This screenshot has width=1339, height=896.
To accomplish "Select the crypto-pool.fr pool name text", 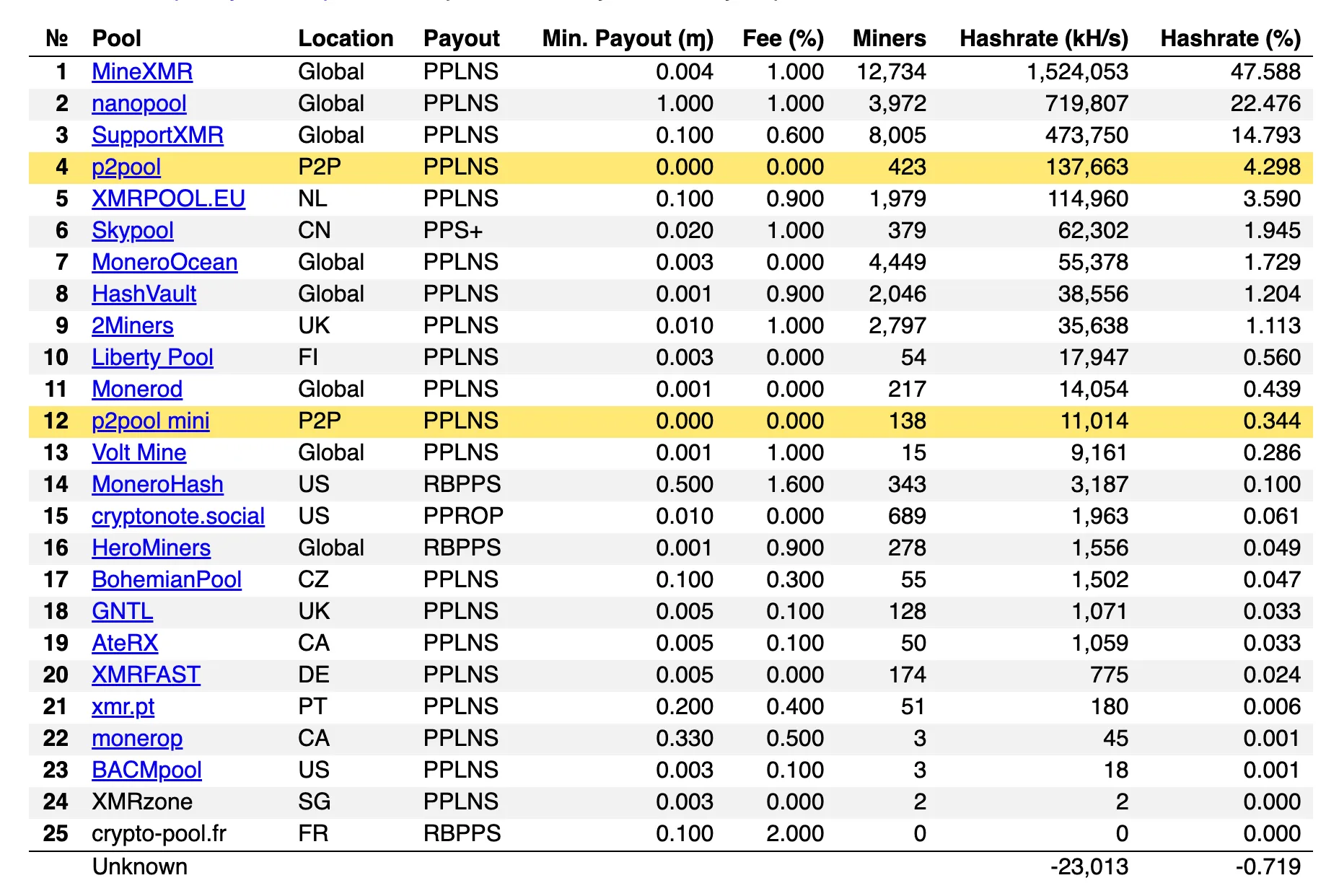I will (159, 833).
